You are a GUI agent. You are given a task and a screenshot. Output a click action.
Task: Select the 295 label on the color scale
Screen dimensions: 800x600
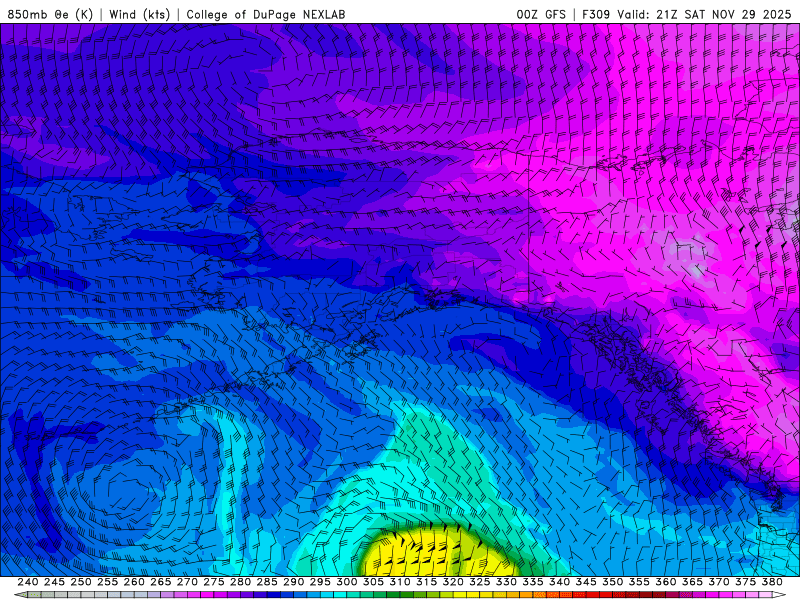(320, 582)
